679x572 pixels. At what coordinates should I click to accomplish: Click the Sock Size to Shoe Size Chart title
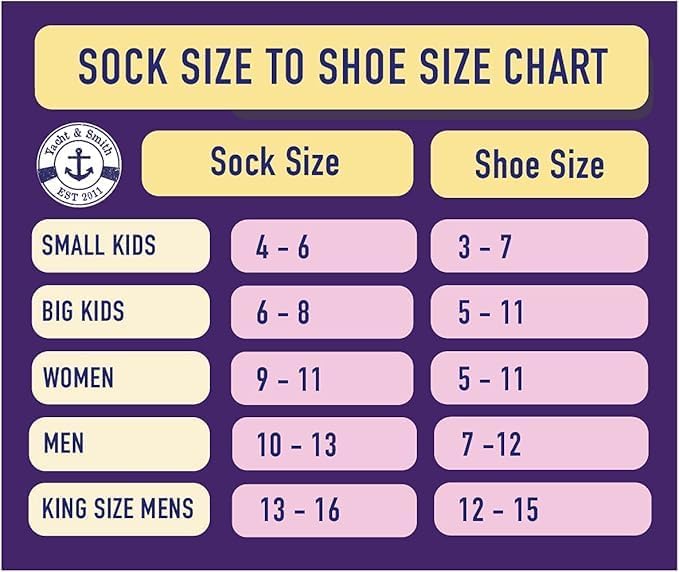tap(342, 67)
